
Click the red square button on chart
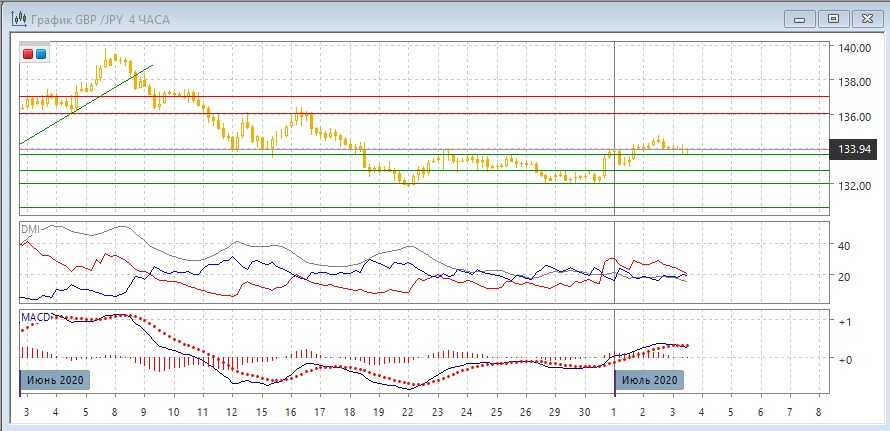[x=28, y=54]
